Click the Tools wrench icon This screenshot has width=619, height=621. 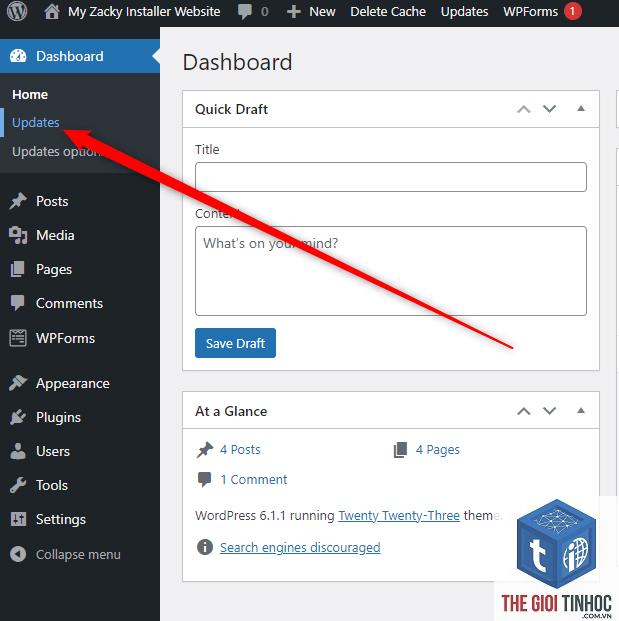(18, 485)
